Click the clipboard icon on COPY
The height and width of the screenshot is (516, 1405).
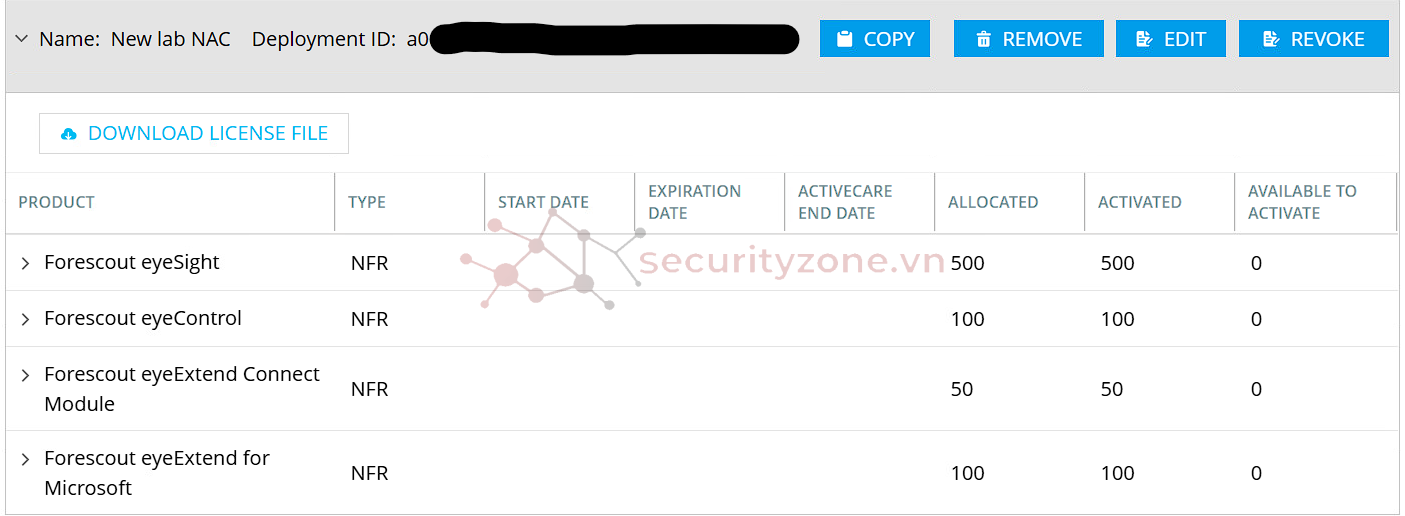click(x=845, y=39)
